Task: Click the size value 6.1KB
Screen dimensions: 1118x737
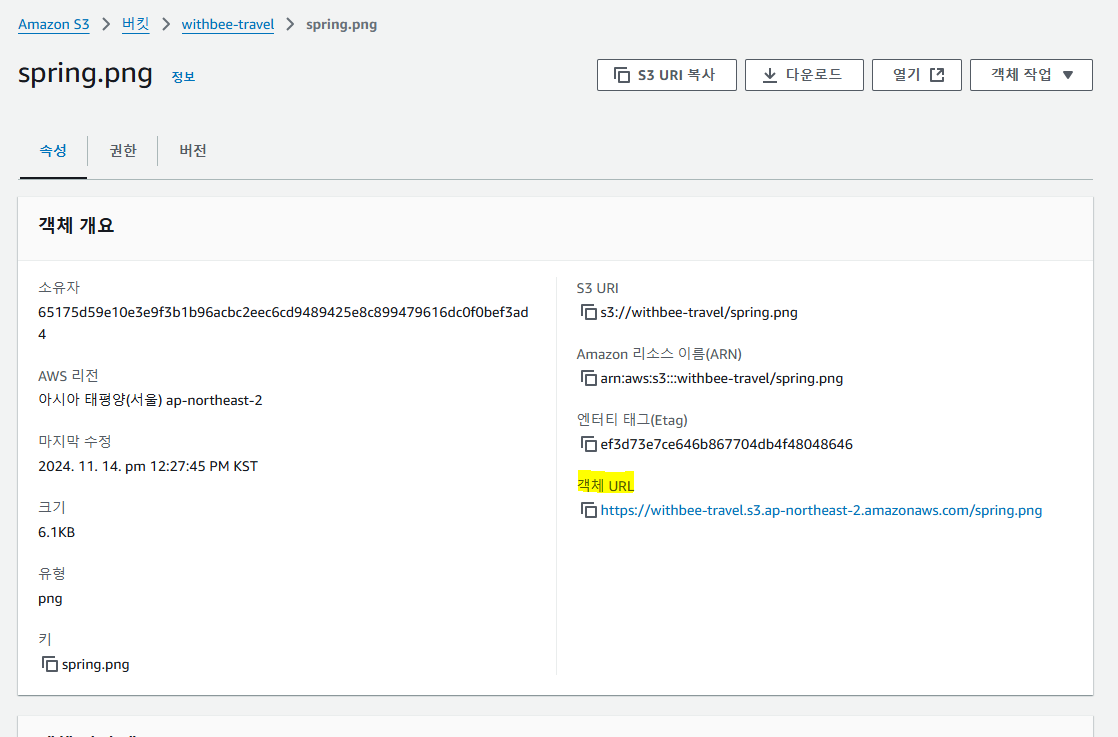Action: pyautogui.click(x=56, y=532)
